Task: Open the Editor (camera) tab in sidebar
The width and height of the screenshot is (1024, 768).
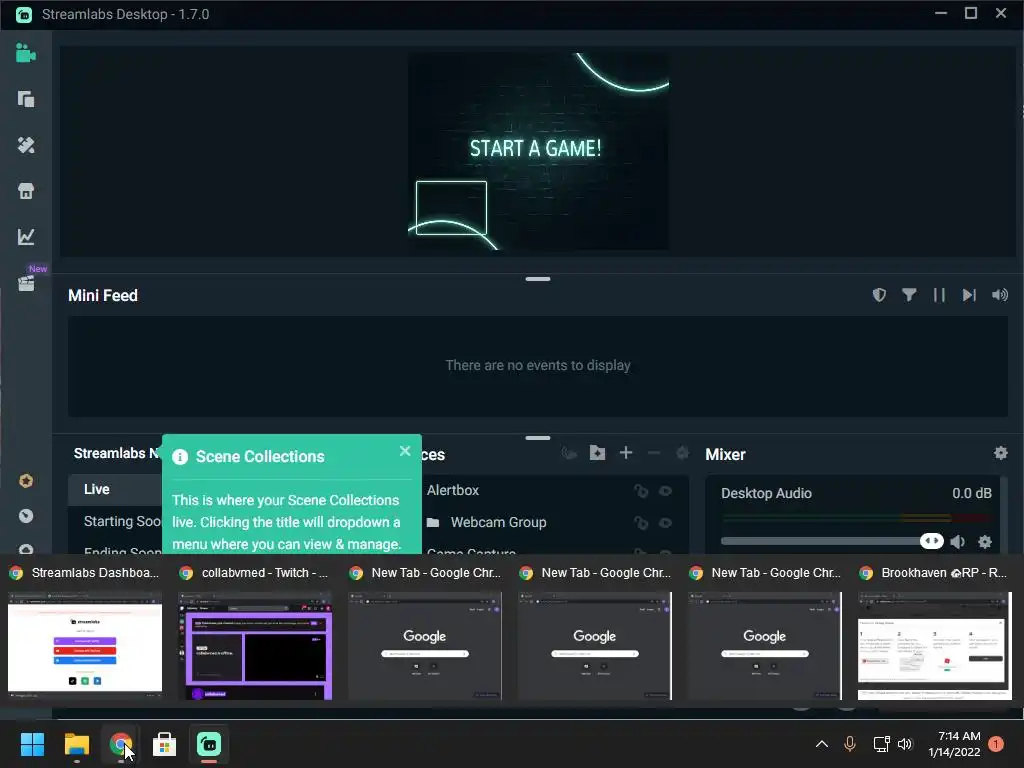Action: click(x=25, y=54)
